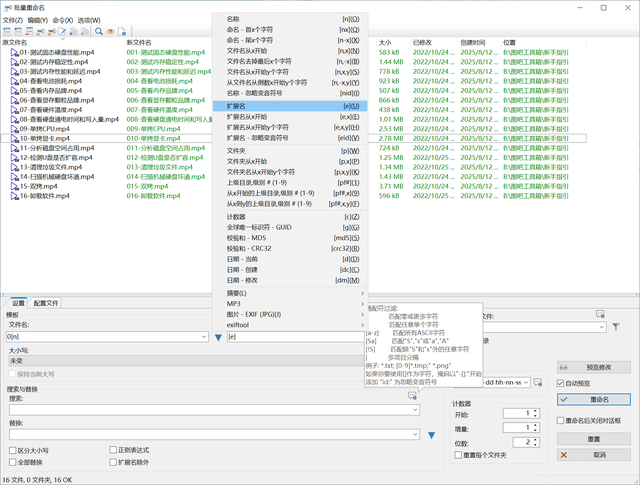Click the first toolbar icon under the menu bar

click(7, 31)
